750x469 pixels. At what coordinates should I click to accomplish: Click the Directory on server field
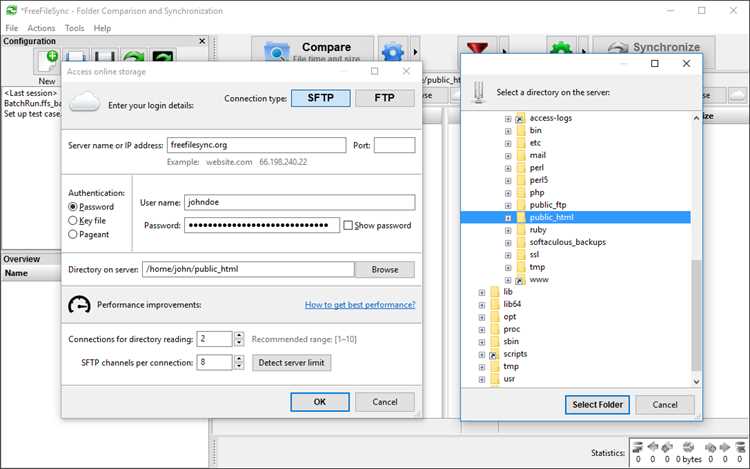point(248,269)
